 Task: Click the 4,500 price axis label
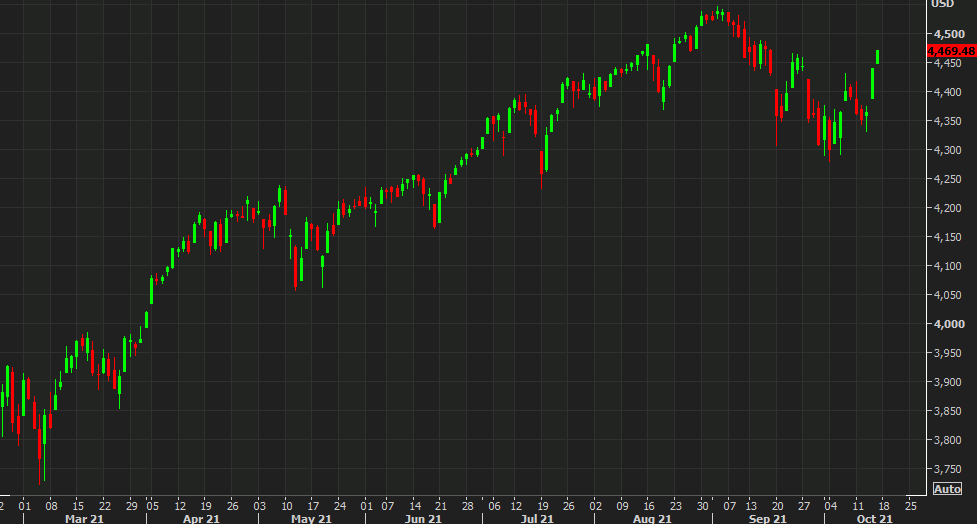pos(949,34)
